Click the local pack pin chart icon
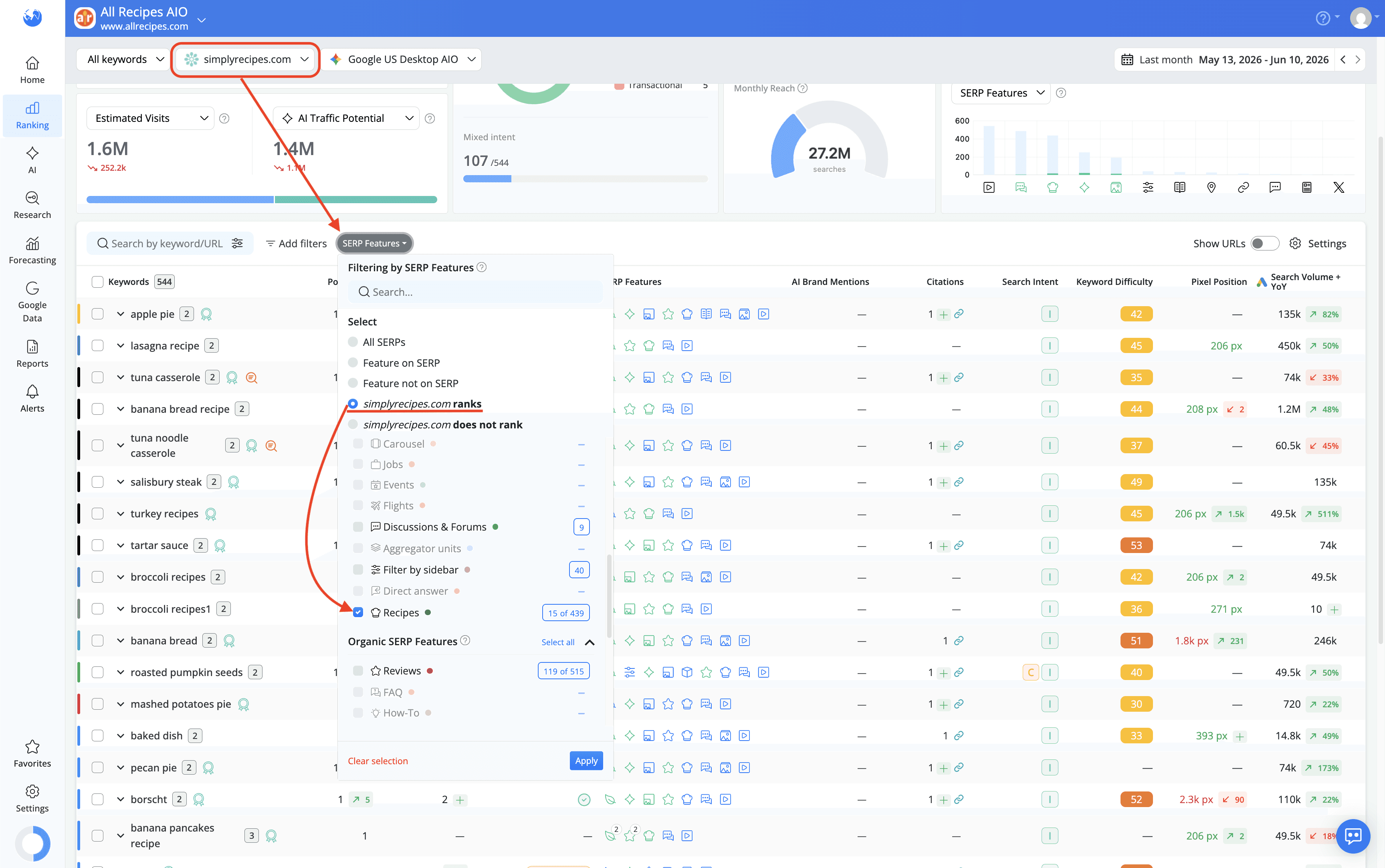Viewport: 1385px width, 868px height. click(1211, 187)
